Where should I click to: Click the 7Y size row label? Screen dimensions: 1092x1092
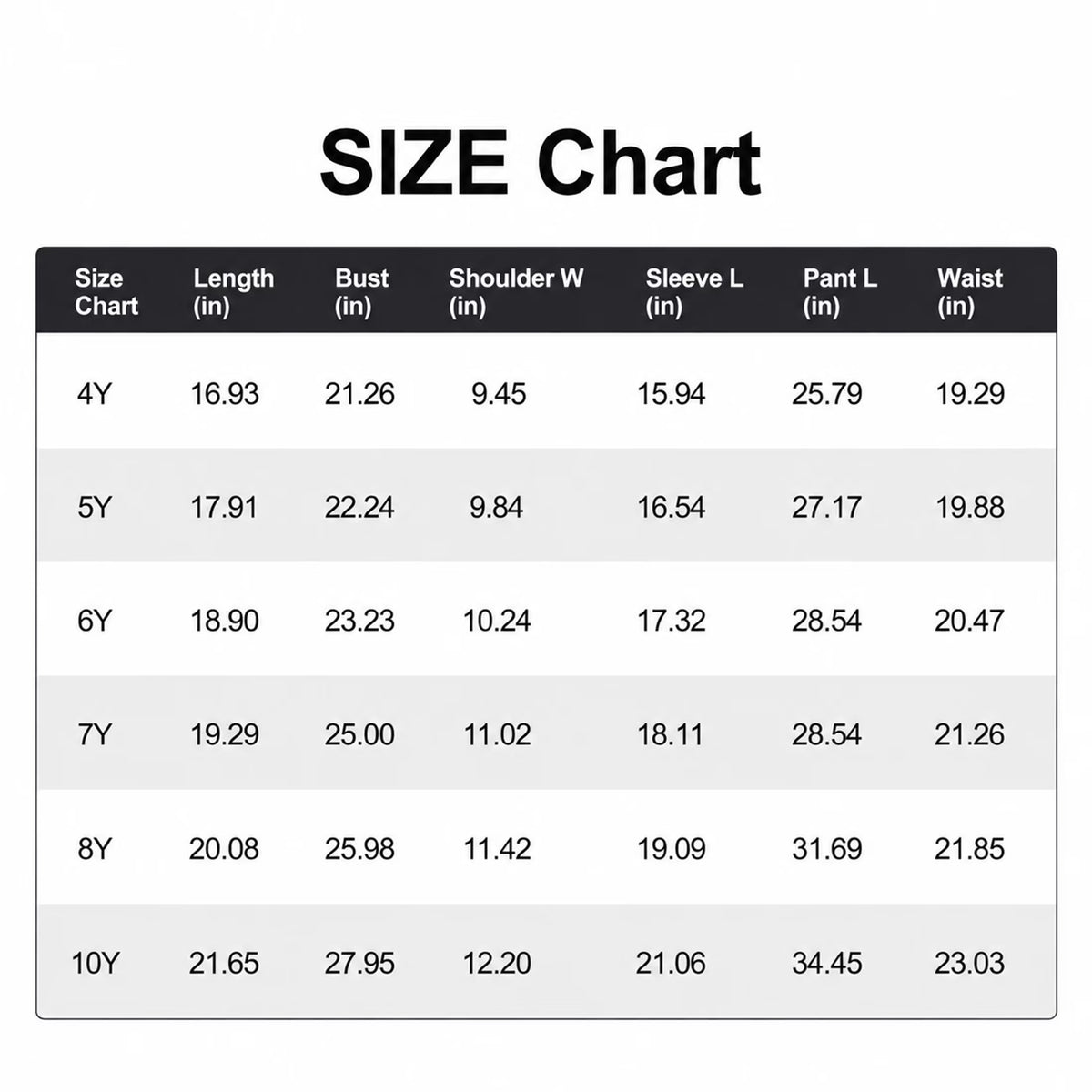[x=94, y=734]
